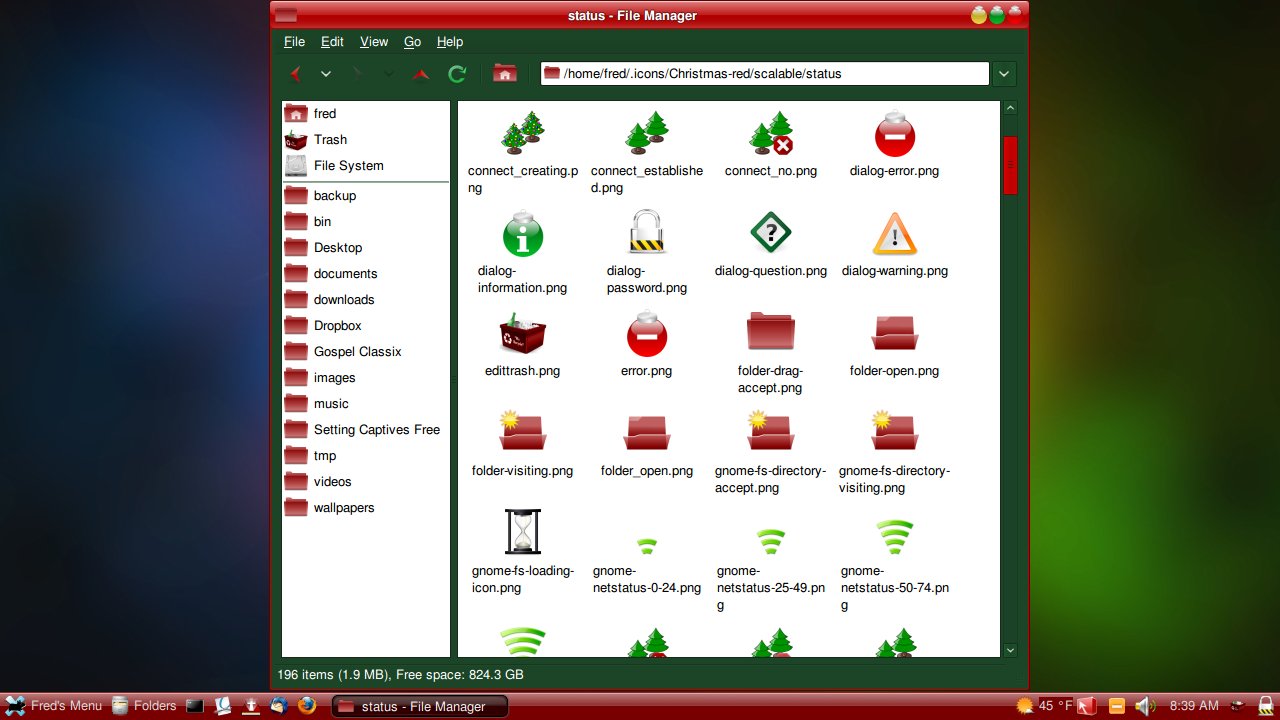The width and height of the screenshot is (1280, 720).
Task: Select the gnome-fs-directory-accept.png icon
Action: point(771,431)
